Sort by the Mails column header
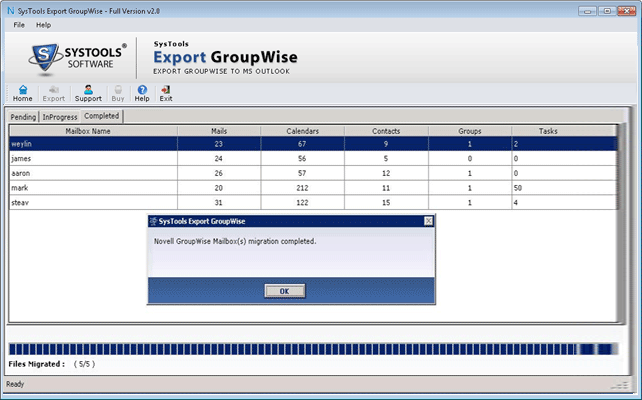The width and height of the screenshot is (642, 400). [219, 131]
